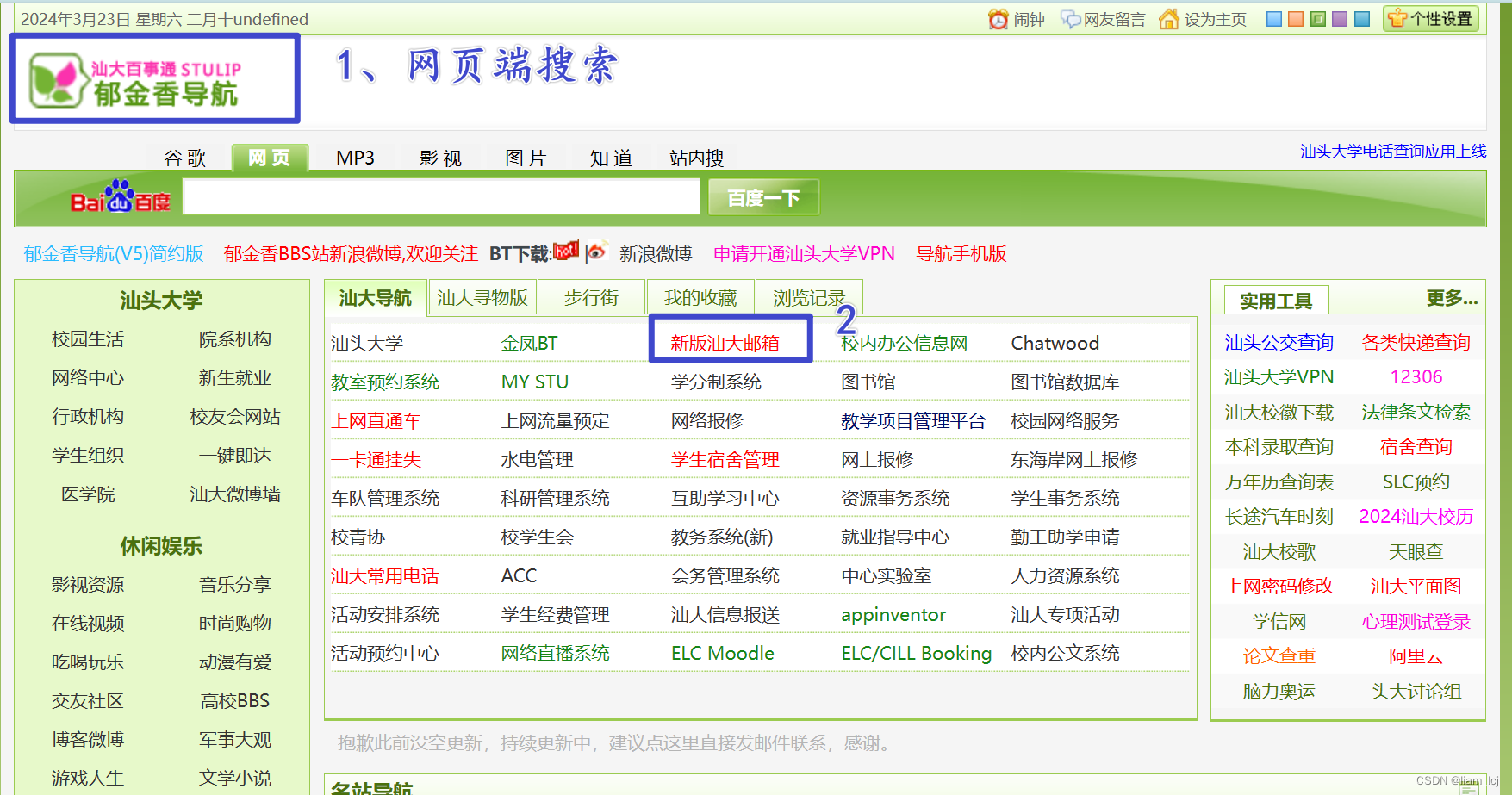Viewport: 1512px width, 795px height.
Task: Click 建议点这里直接发邮件联系 notice text
Action: pos(717,742)
